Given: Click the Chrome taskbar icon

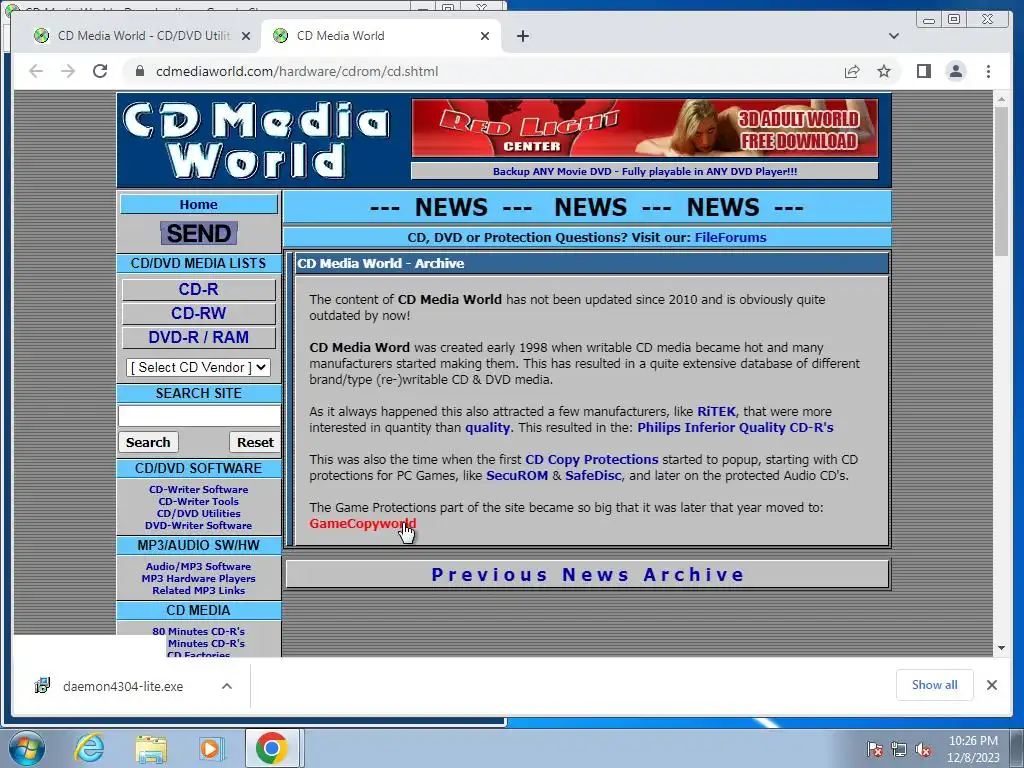Looking at the screenshot, I should (272, 748).
